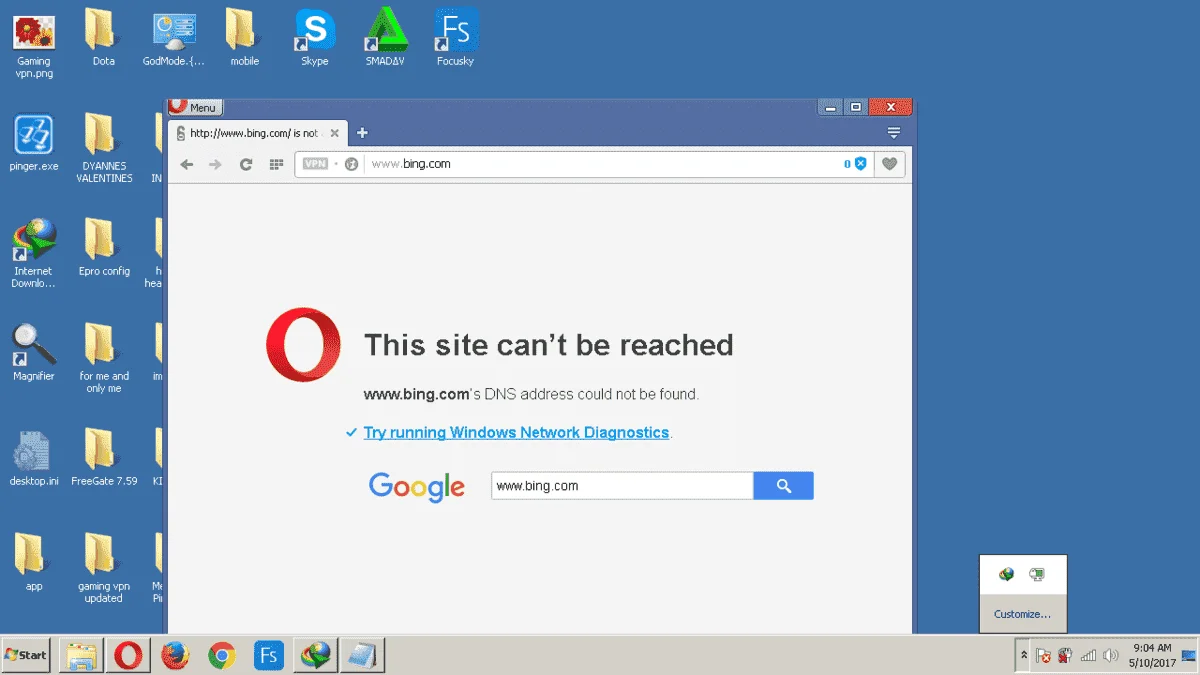
Task: Open a new tab with the plus button
Action: pyautogui.click(x=362, y=133)
